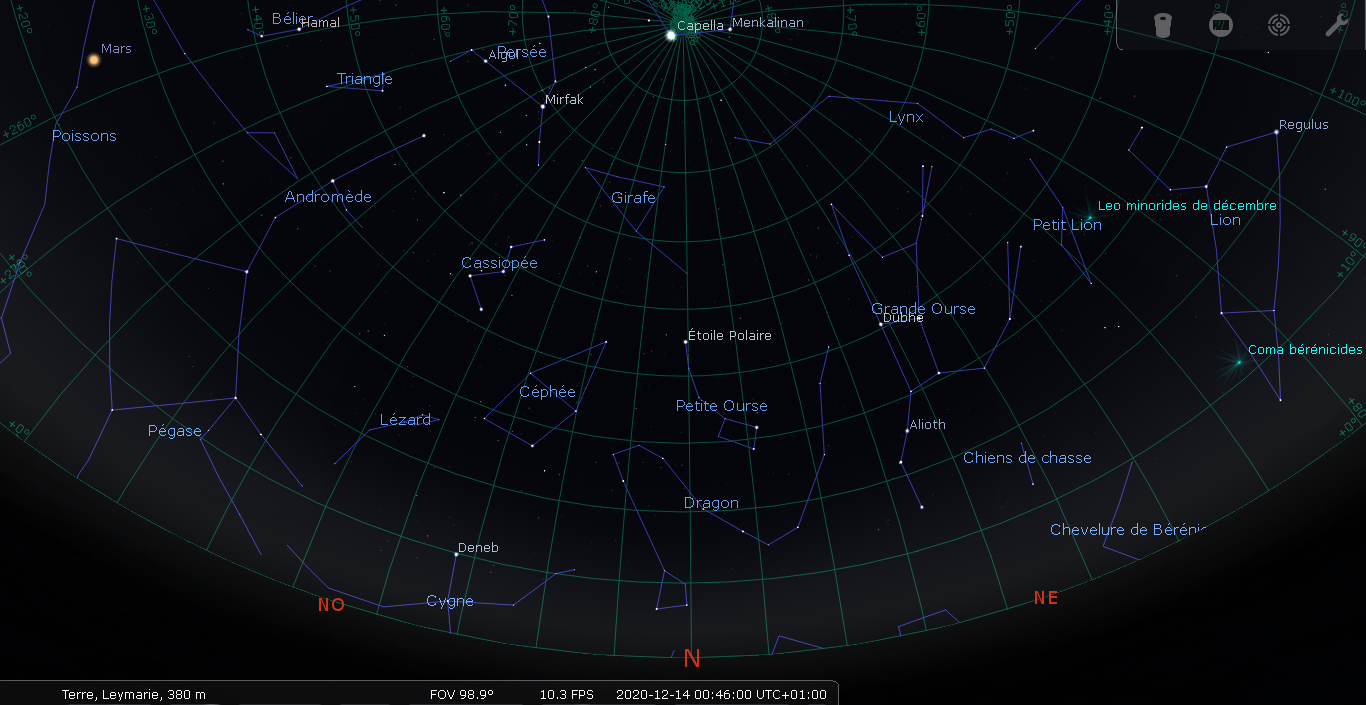Screen dimensions: 1366x705
Task: Select the Petite Ourse constellation label
Action: 722,406
